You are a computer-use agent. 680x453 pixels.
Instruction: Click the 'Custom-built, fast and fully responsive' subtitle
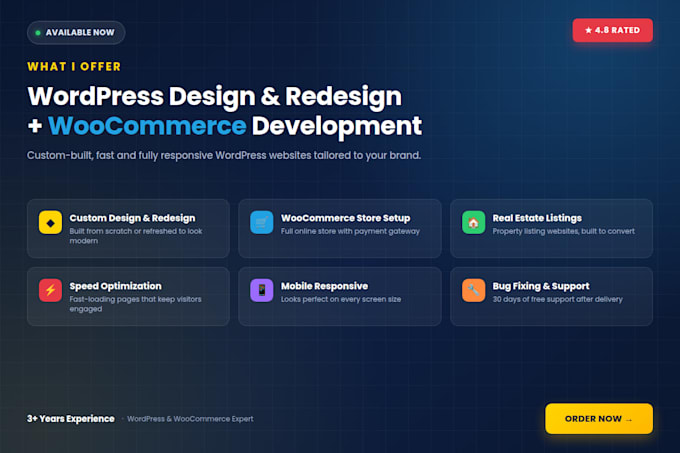tap(224, 155)
